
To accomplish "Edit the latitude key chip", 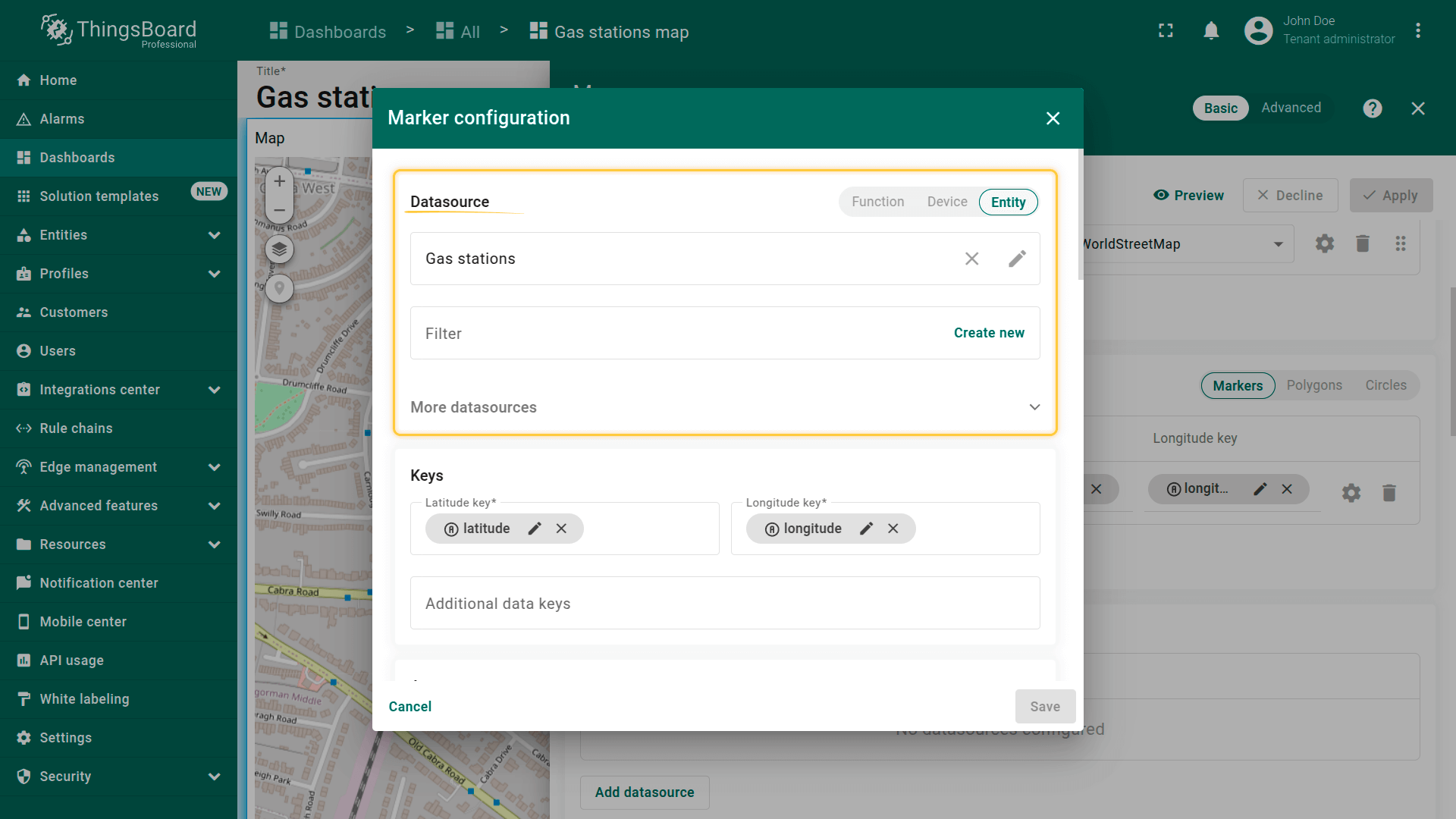I will pos(535,529).
